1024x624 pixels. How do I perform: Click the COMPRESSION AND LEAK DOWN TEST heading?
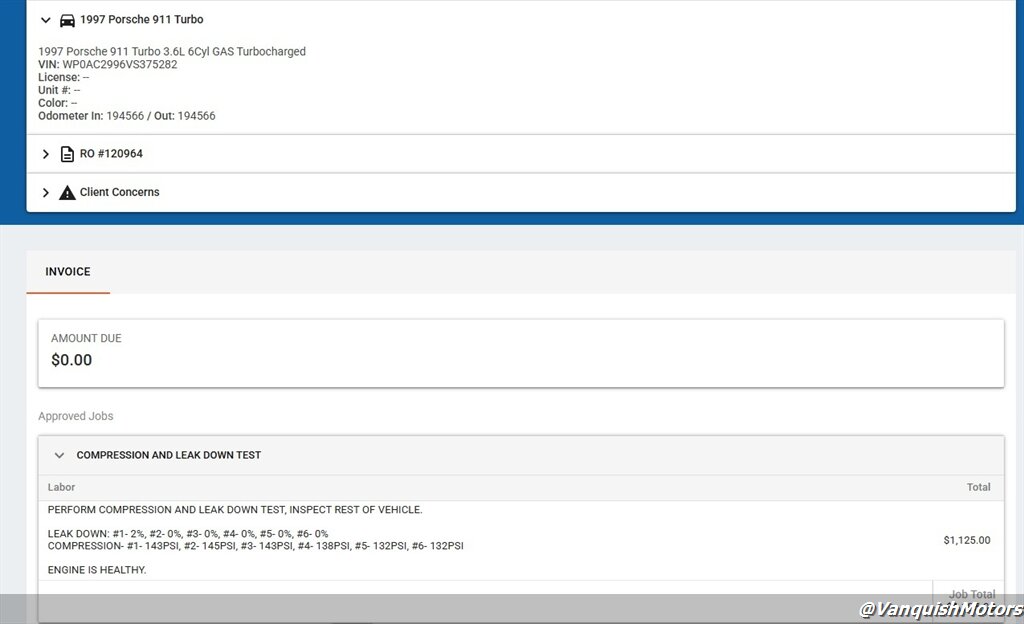pos(168,455)
